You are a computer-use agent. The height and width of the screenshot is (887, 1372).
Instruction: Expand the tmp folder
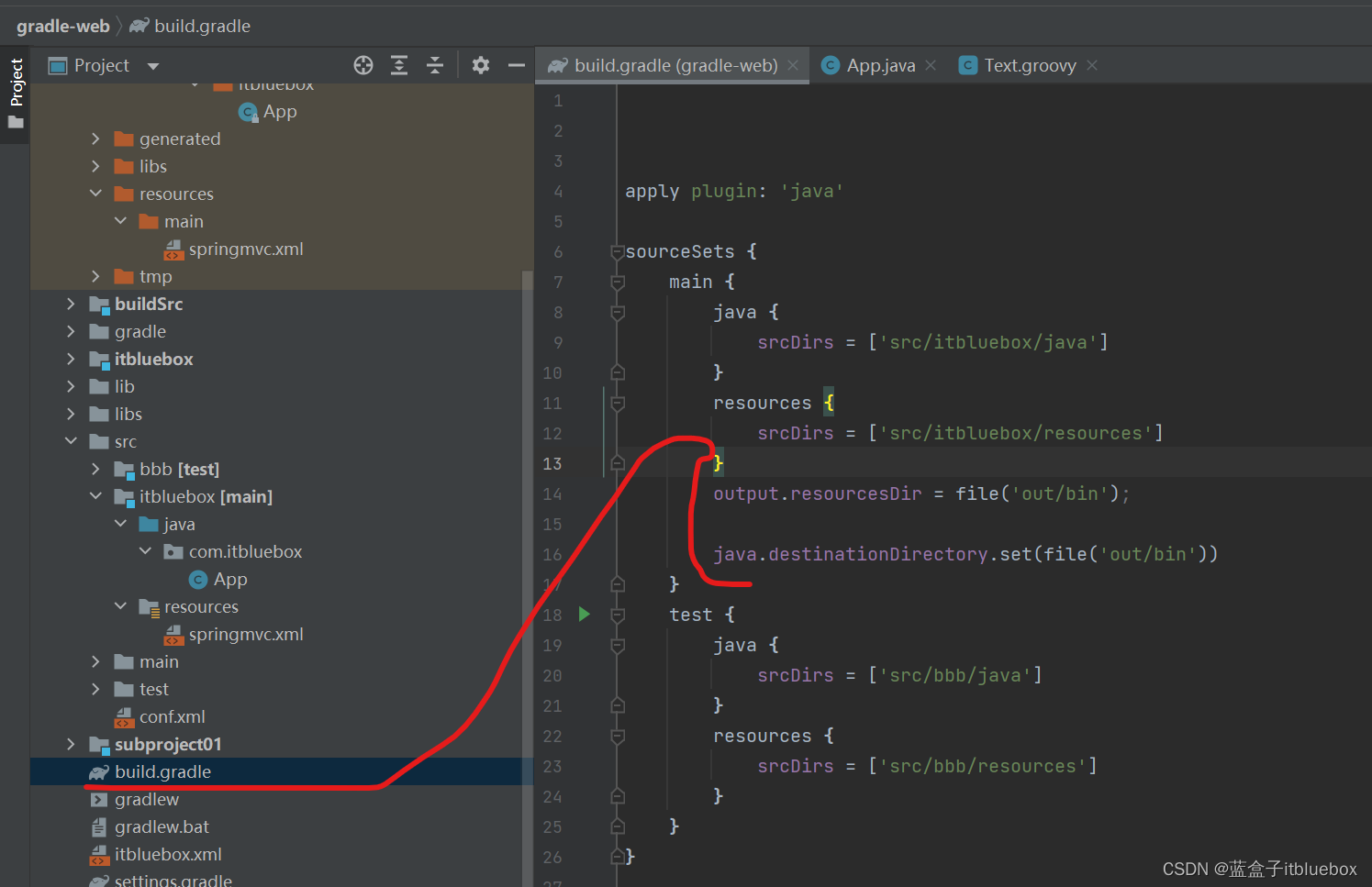(95, 276)
